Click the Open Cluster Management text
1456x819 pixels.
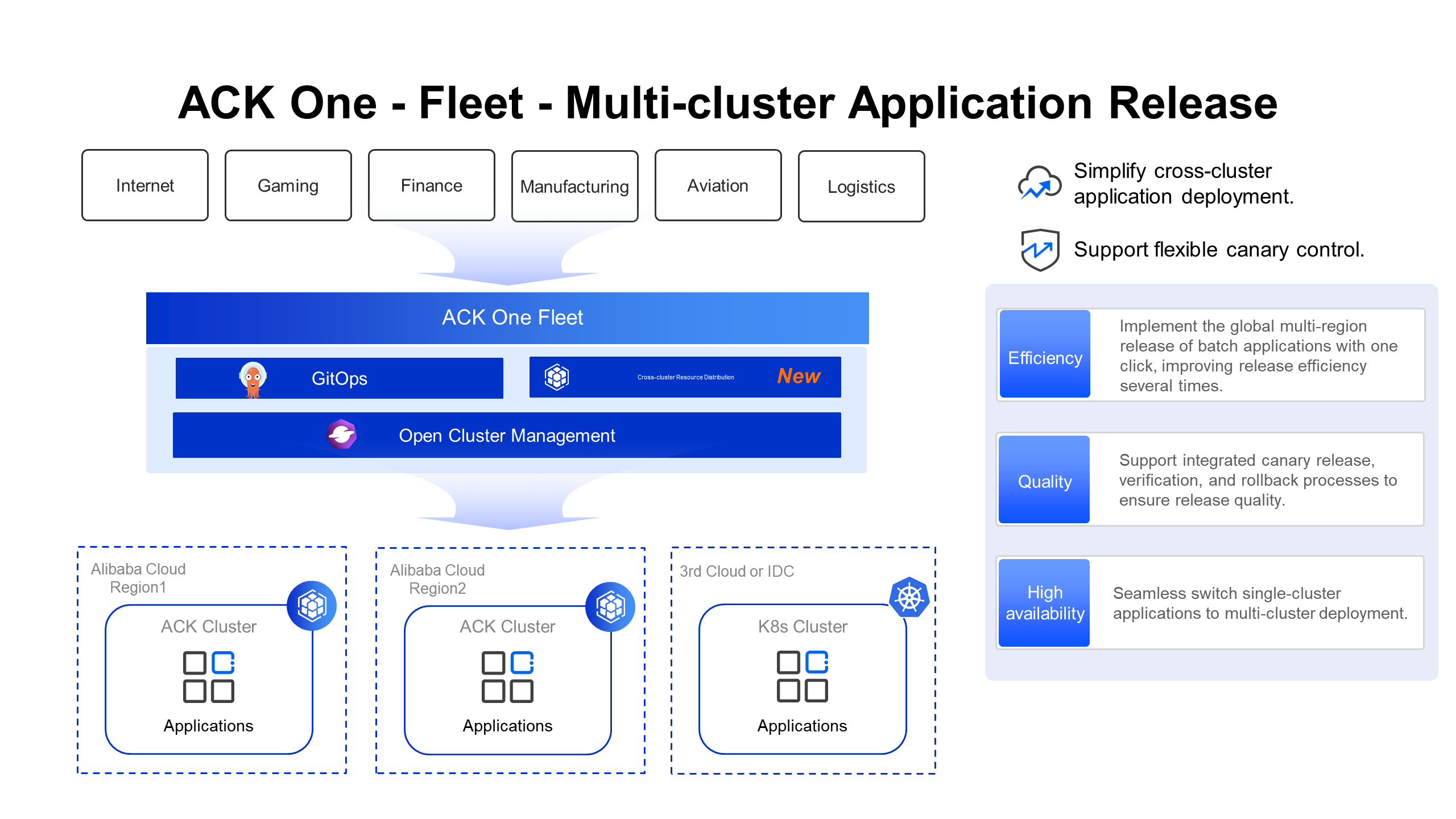coord(507,436)
